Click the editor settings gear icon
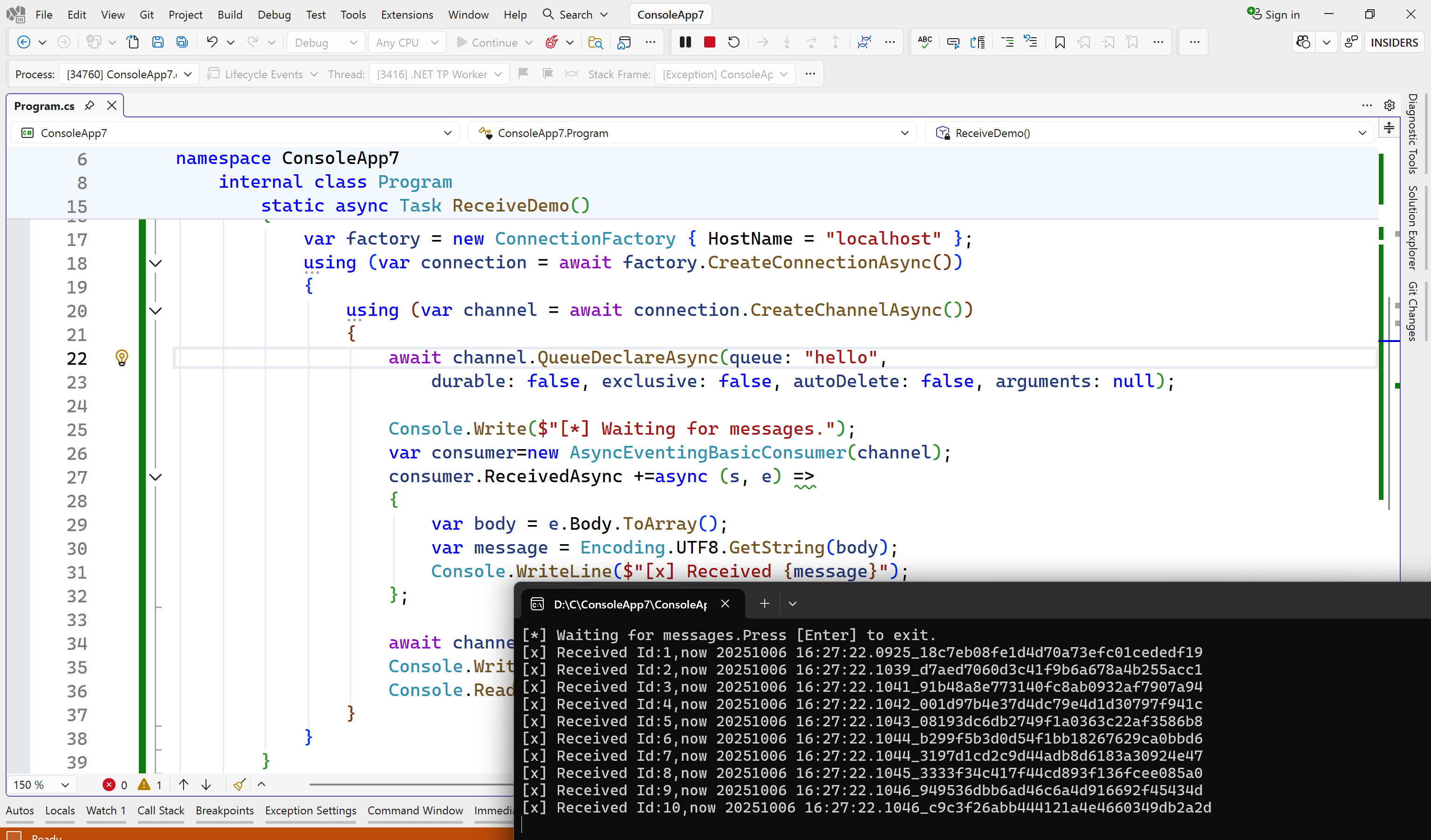 pos(1389,106)
